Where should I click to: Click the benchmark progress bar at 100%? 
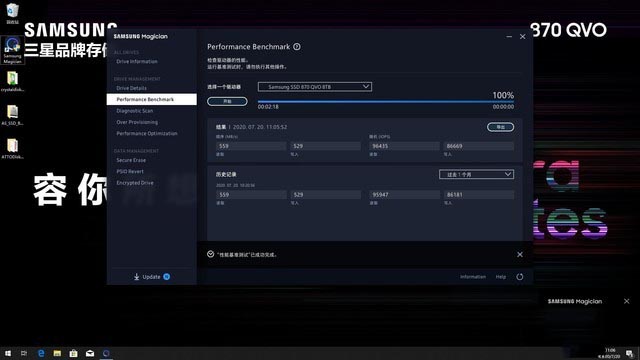(386, 102)
